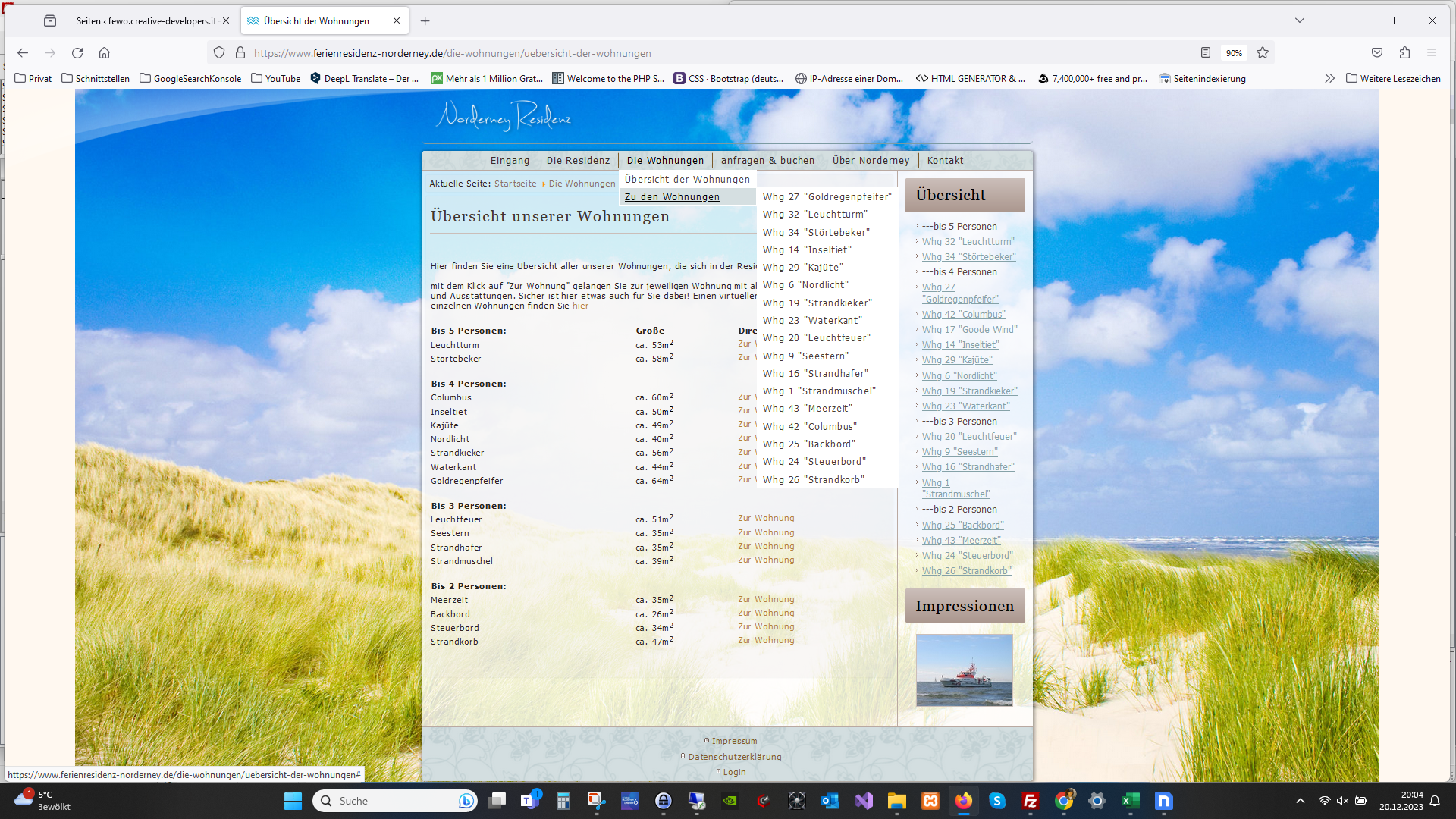Switch to the fewo.creative-developers tab
Screen dimensions: 1456x819
146,21
